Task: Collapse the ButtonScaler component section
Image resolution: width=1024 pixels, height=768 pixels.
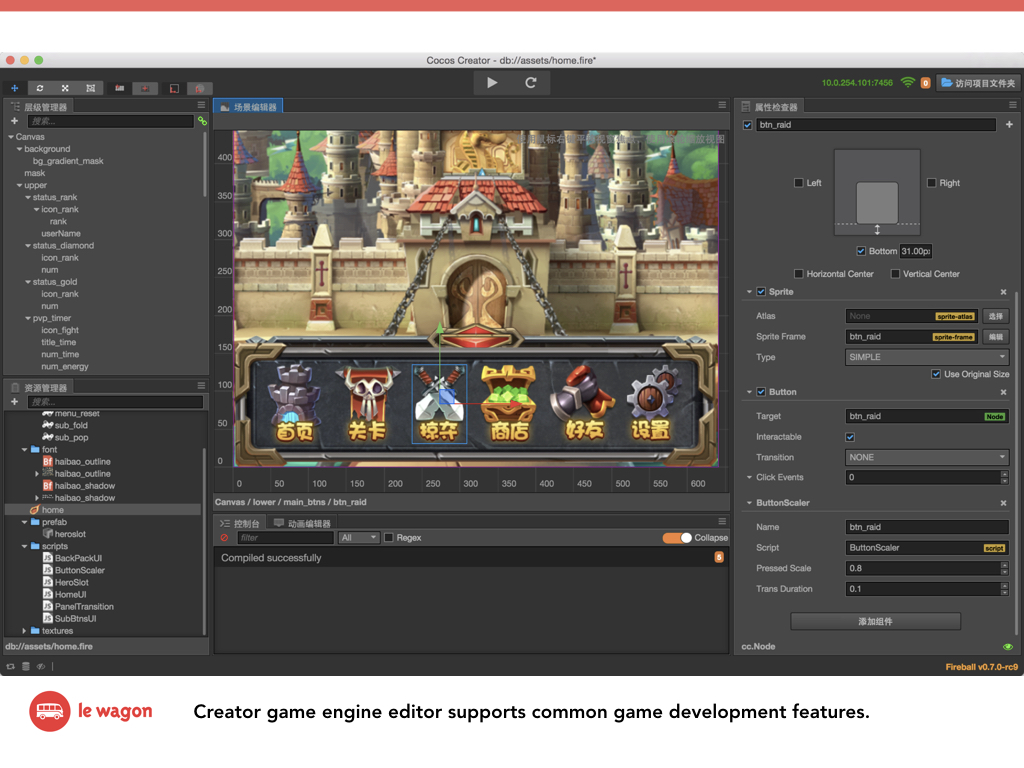Action: pos(749,503)
